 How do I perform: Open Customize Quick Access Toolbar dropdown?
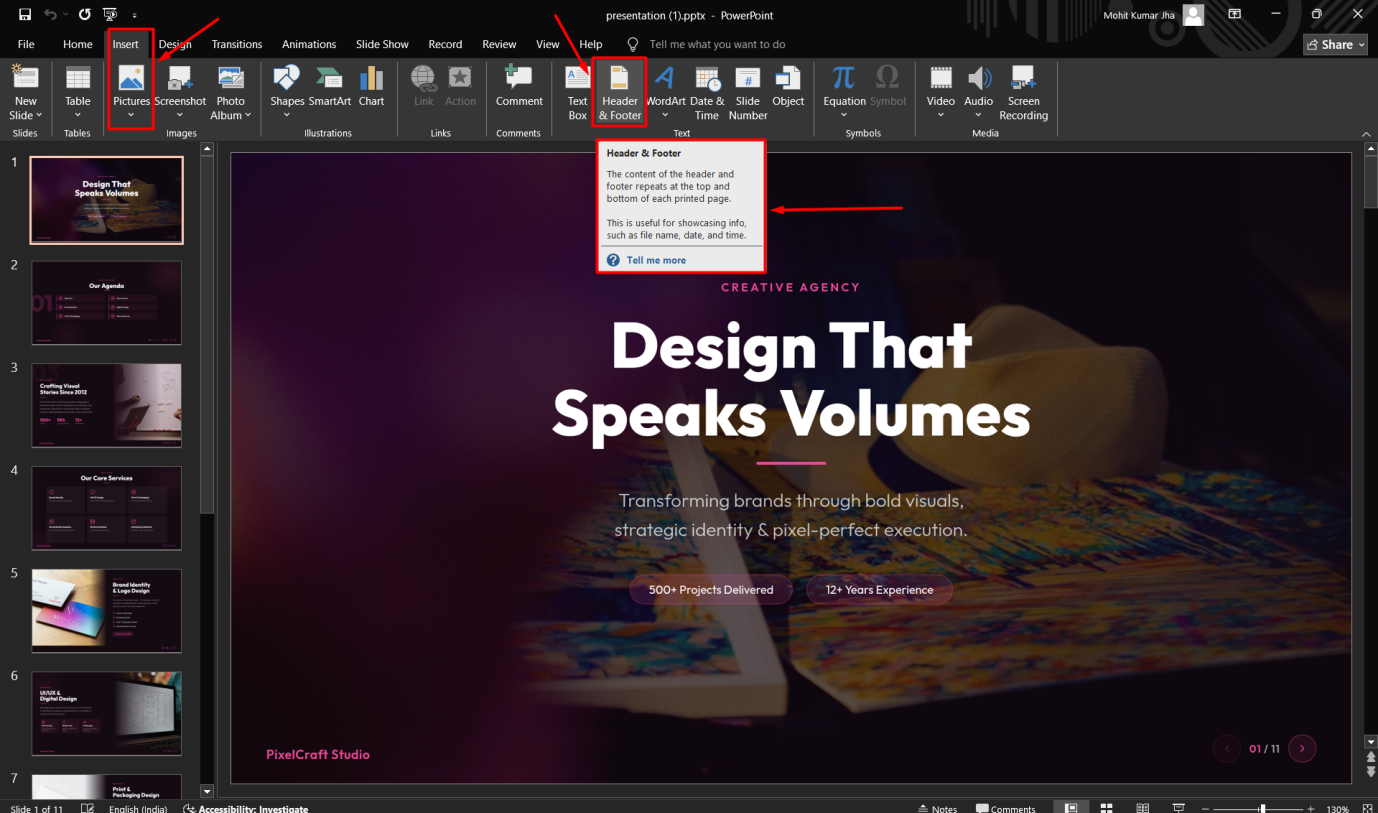click(134, 16)
